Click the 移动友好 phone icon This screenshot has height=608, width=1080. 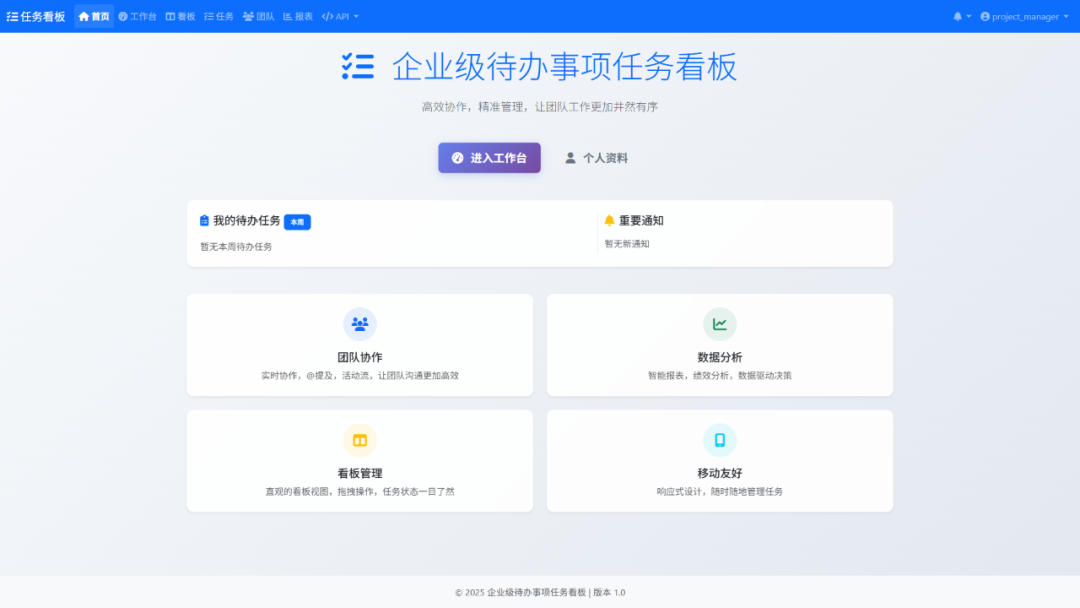coord(719,439)
